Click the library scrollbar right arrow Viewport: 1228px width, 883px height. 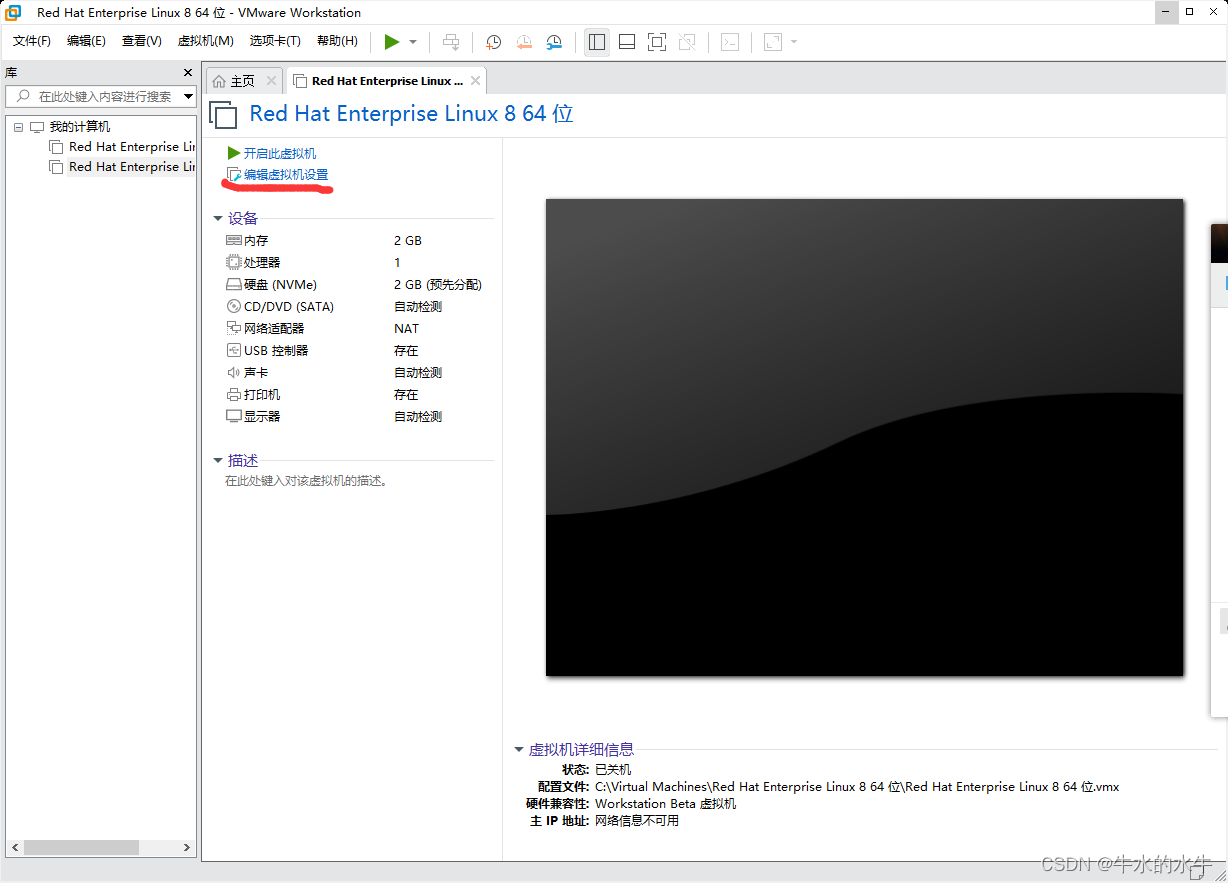coord(187,847)
